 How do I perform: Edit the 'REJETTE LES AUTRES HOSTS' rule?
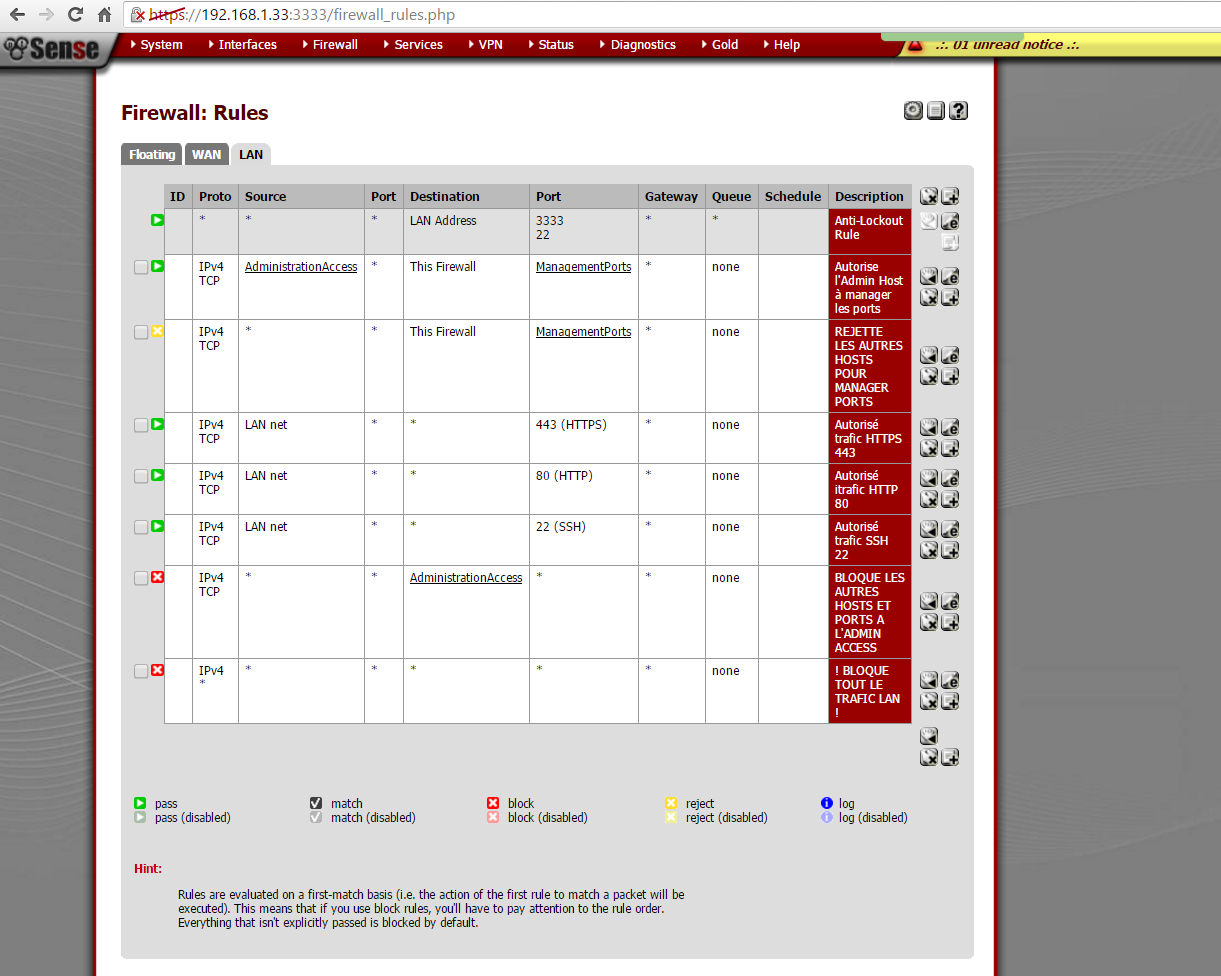coord(950,355)
